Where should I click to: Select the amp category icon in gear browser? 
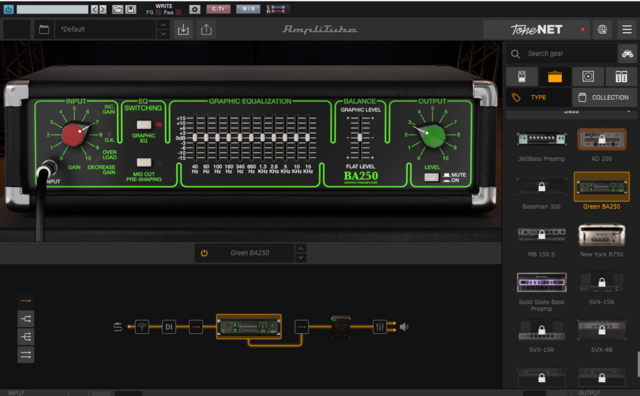pyautogui.click(x=555, y=77)
